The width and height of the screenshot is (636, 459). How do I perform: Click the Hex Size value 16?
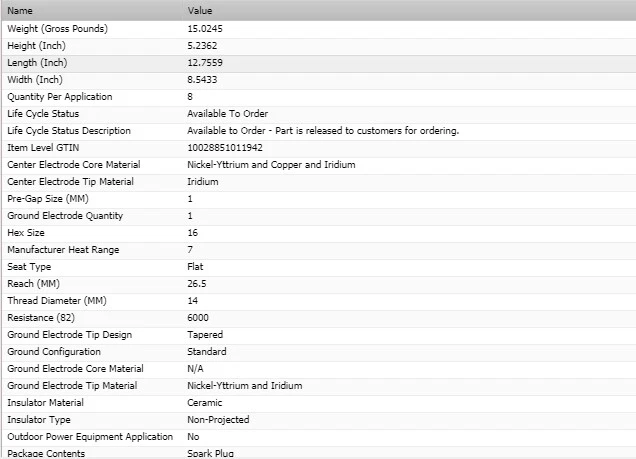tap(192, 233)
